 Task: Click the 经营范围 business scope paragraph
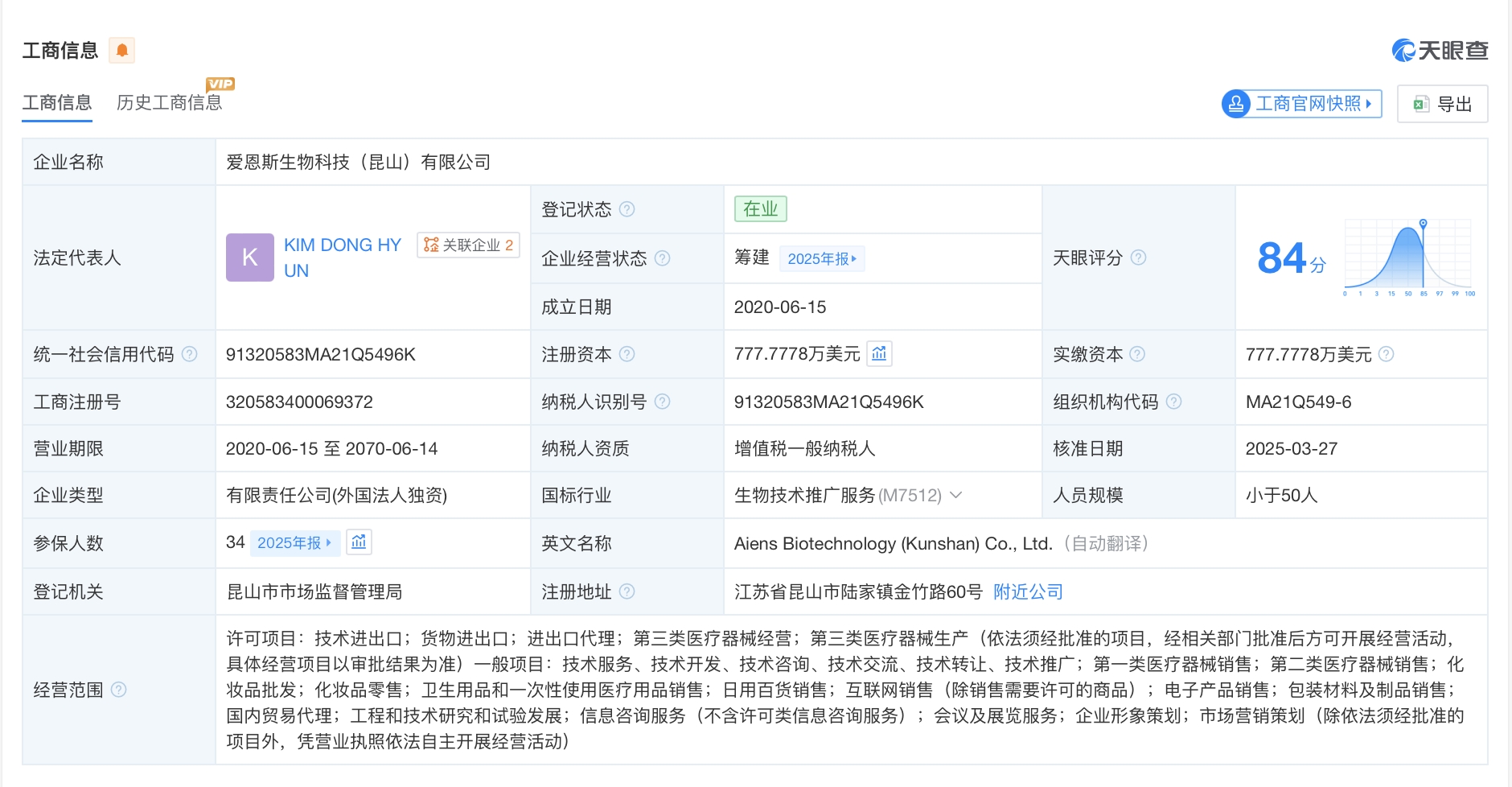pos(845,690)
